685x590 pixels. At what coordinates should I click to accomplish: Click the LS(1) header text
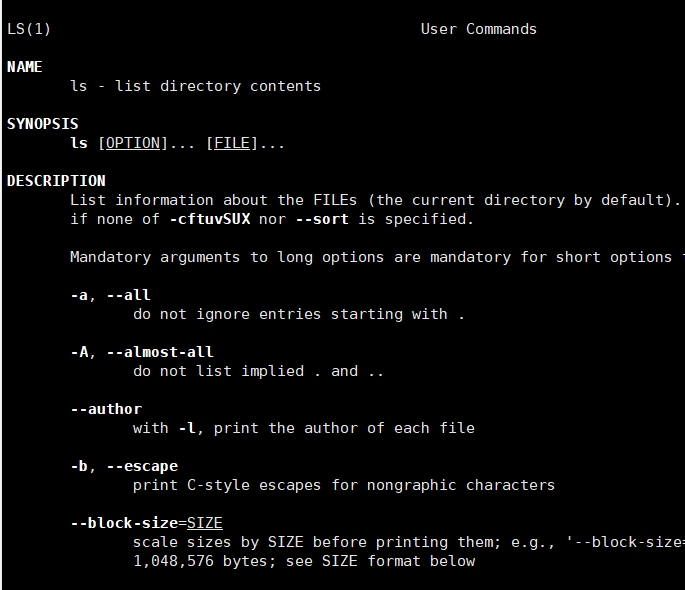[29, 29]
